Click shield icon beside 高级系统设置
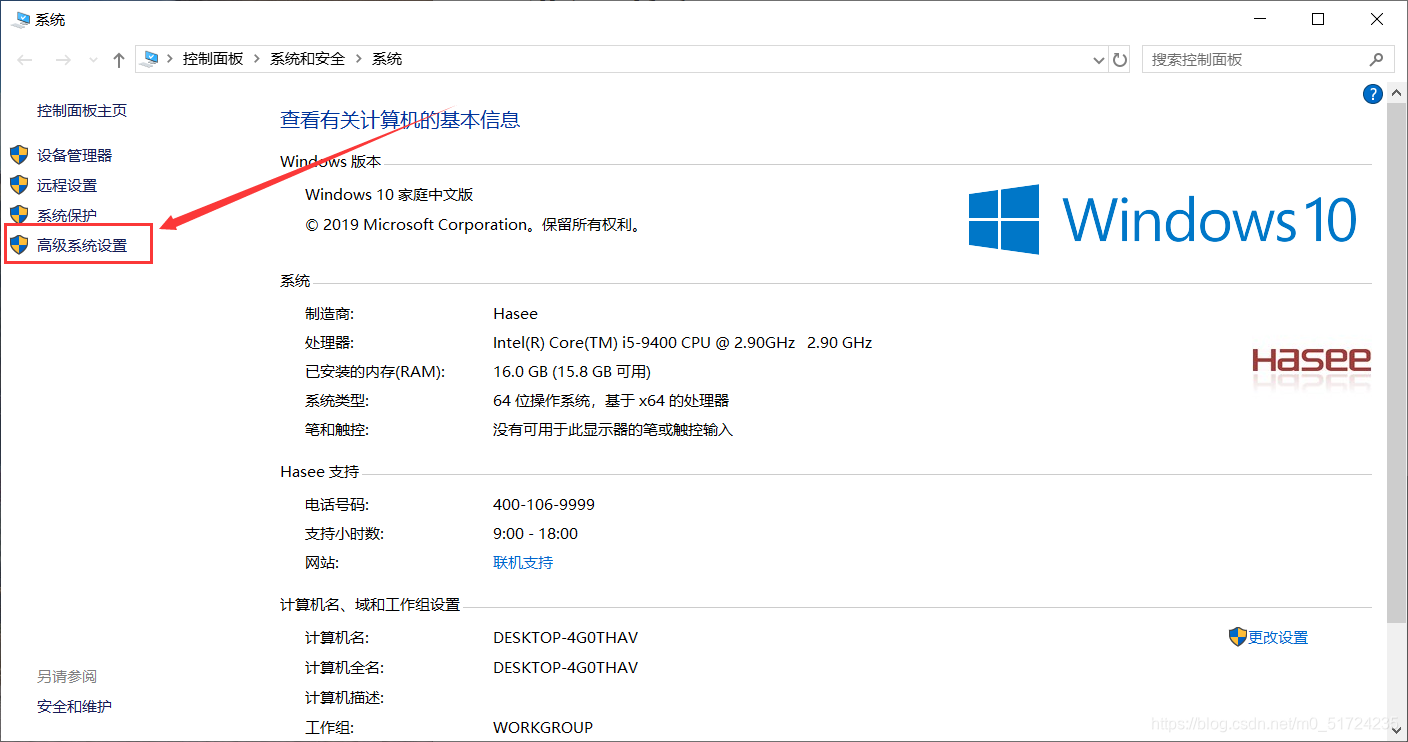Screen dimensions: 1408x742 [19, 245]
